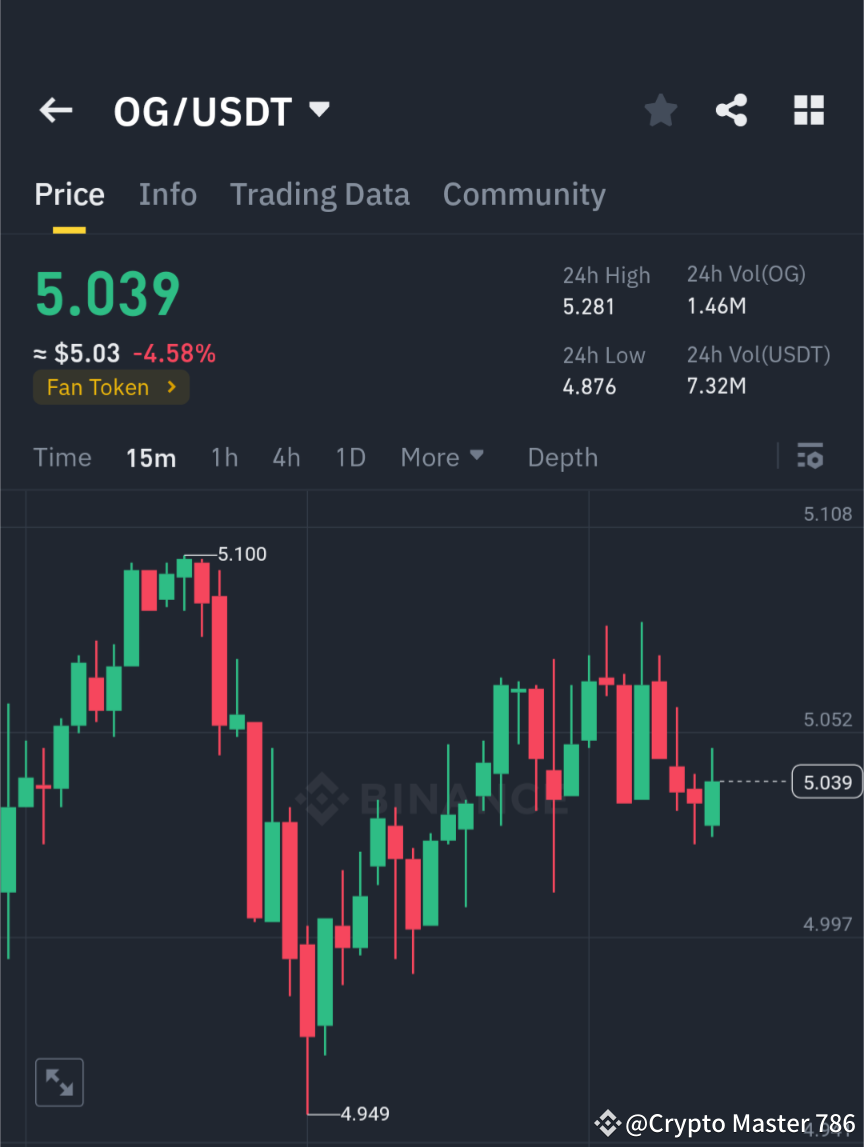The height and width of the screenshot is (1147, 864).
Task: Expand the More timeframe dropdown
Action: 441,457
